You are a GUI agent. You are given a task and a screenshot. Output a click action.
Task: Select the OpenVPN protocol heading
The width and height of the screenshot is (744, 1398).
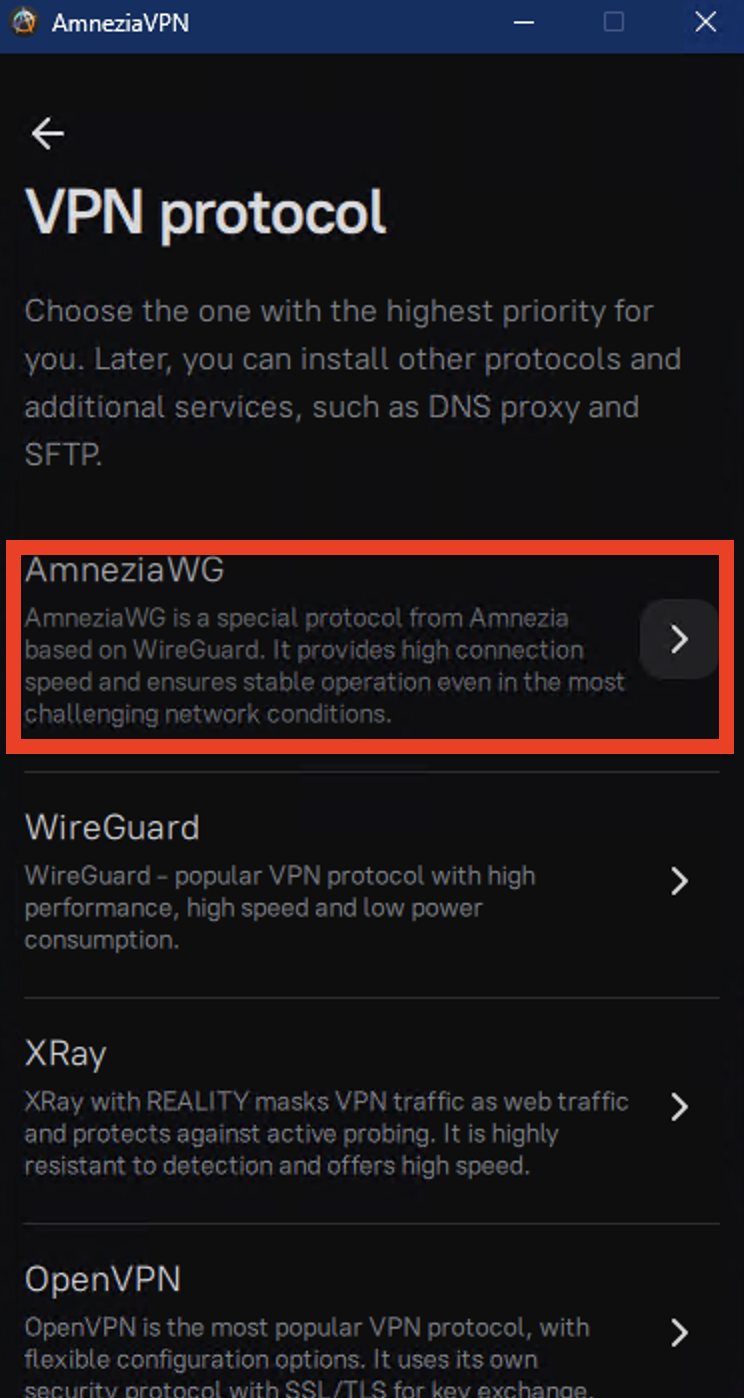pyautogui.click(x=103, y=1280)
